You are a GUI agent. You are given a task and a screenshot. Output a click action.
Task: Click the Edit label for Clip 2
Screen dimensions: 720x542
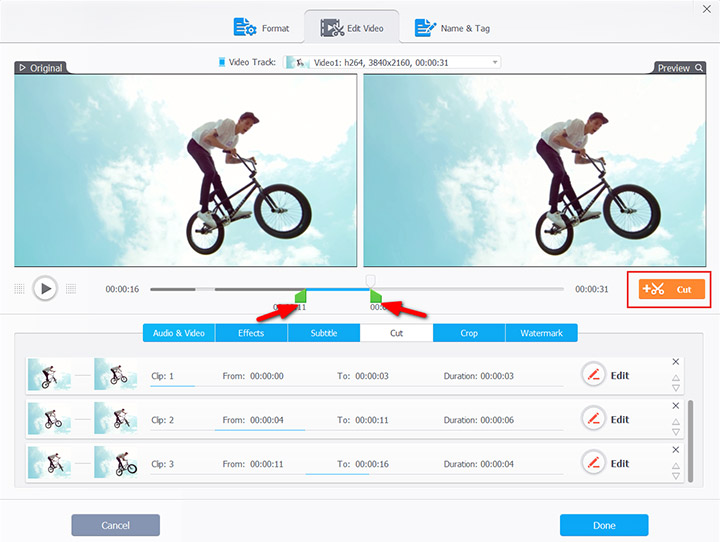tap(619, 419)
